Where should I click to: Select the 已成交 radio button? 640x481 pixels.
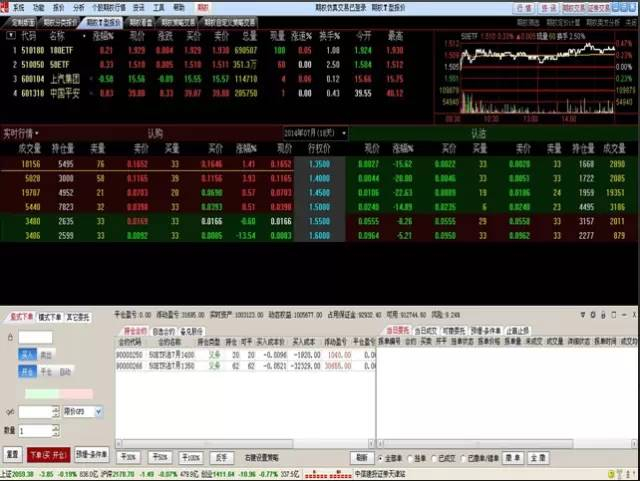click(x=434, y=459)
